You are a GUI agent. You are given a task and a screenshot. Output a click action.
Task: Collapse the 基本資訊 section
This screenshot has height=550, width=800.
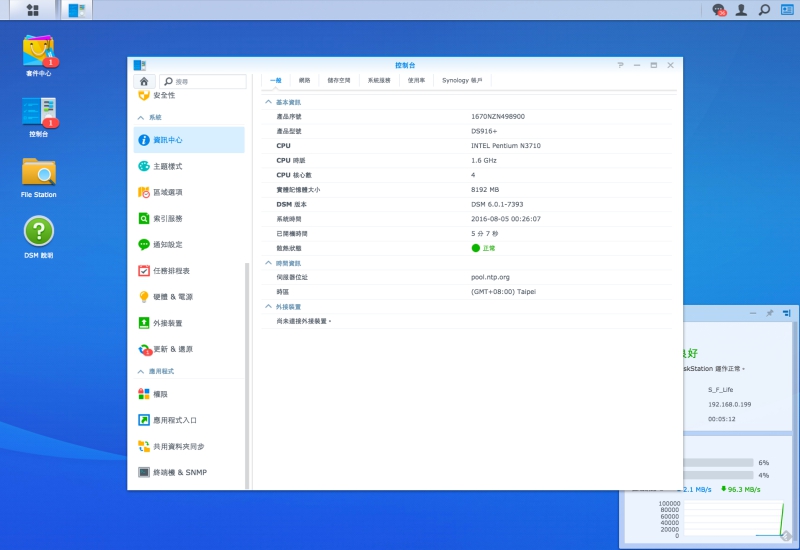tap(268, 102)
